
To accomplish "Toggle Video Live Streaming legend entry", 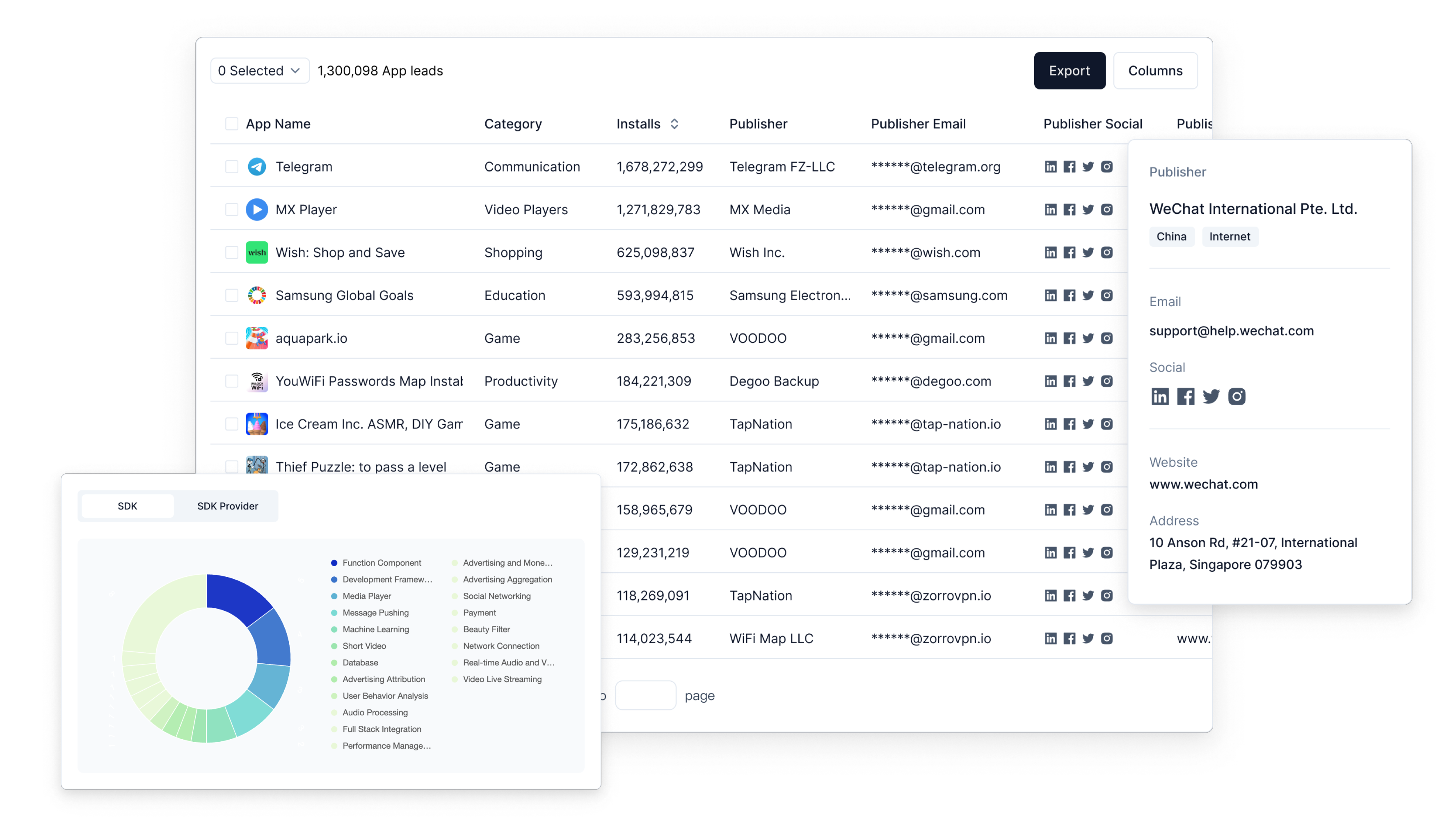I will point(497,679).
